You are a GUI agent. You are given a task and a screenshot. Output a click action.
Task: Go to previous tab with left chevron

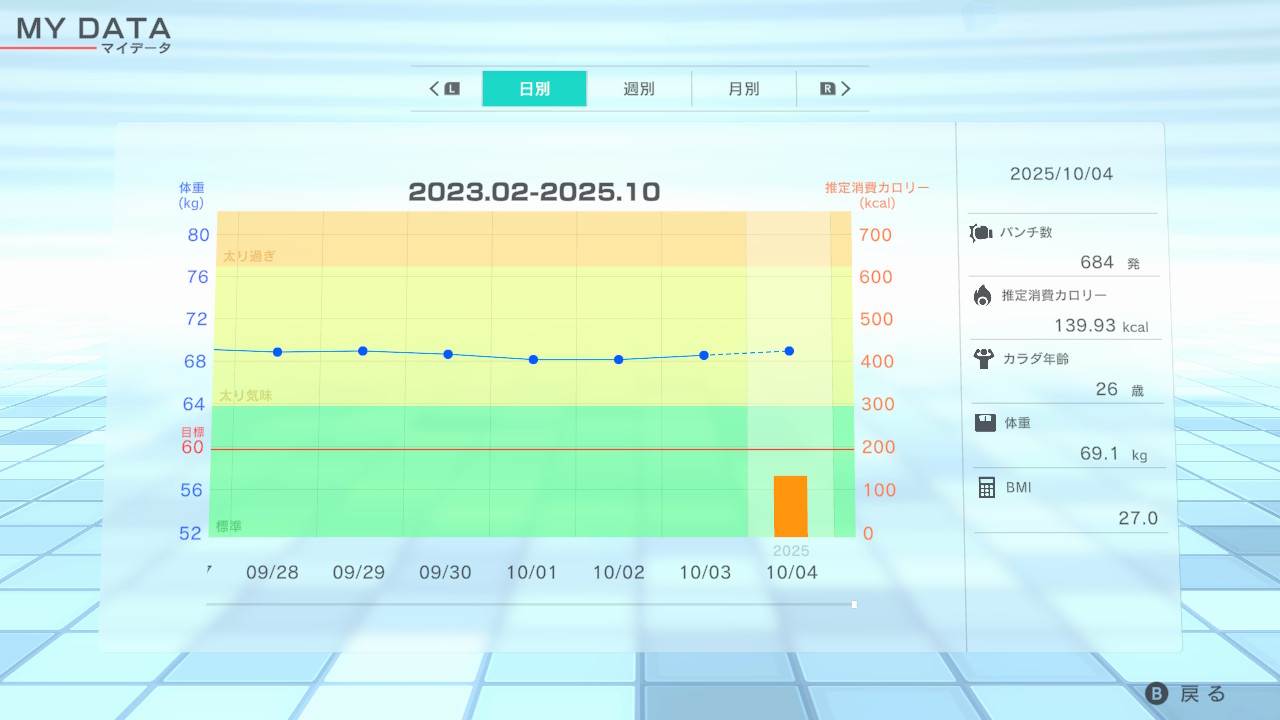point(435,89)
